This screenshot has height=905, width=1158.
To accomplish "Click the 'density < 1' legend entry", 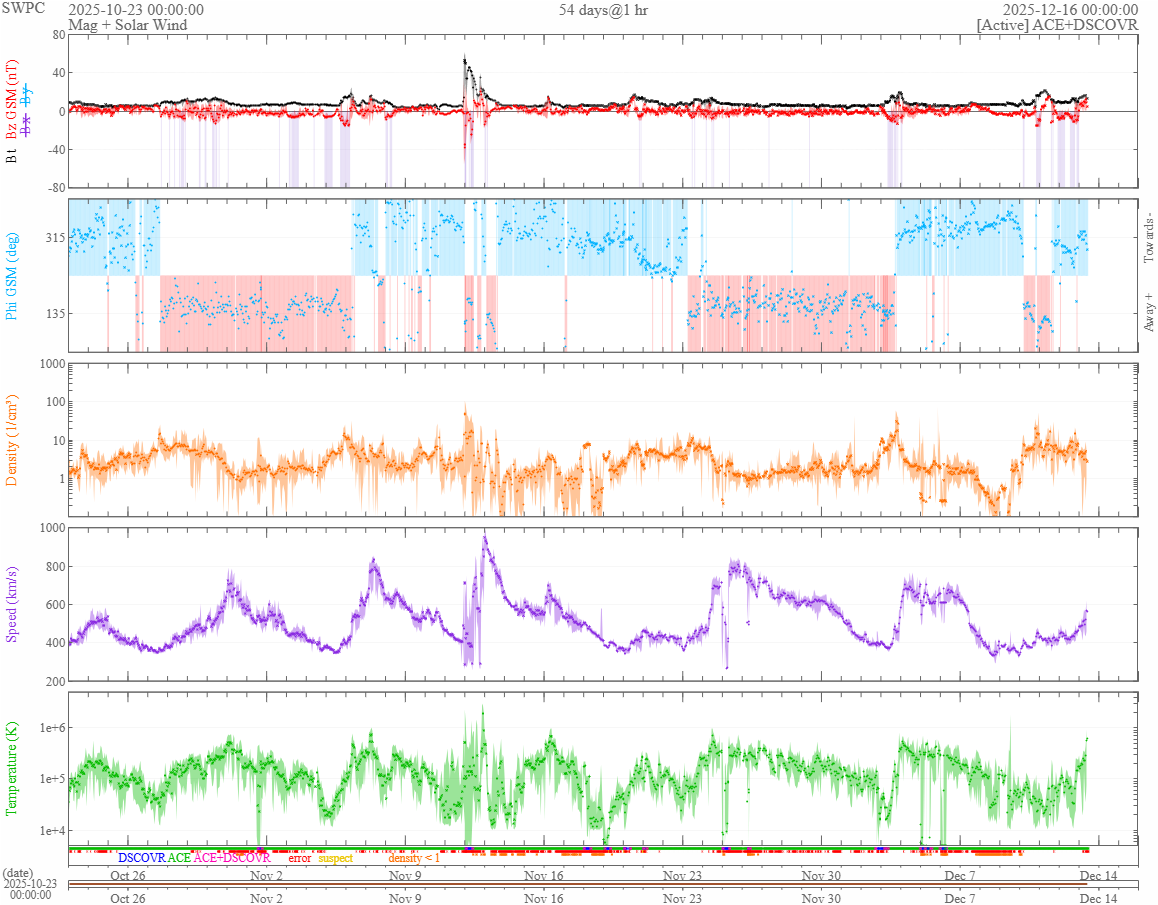I will pyautogui.click(x=414, y=858).
